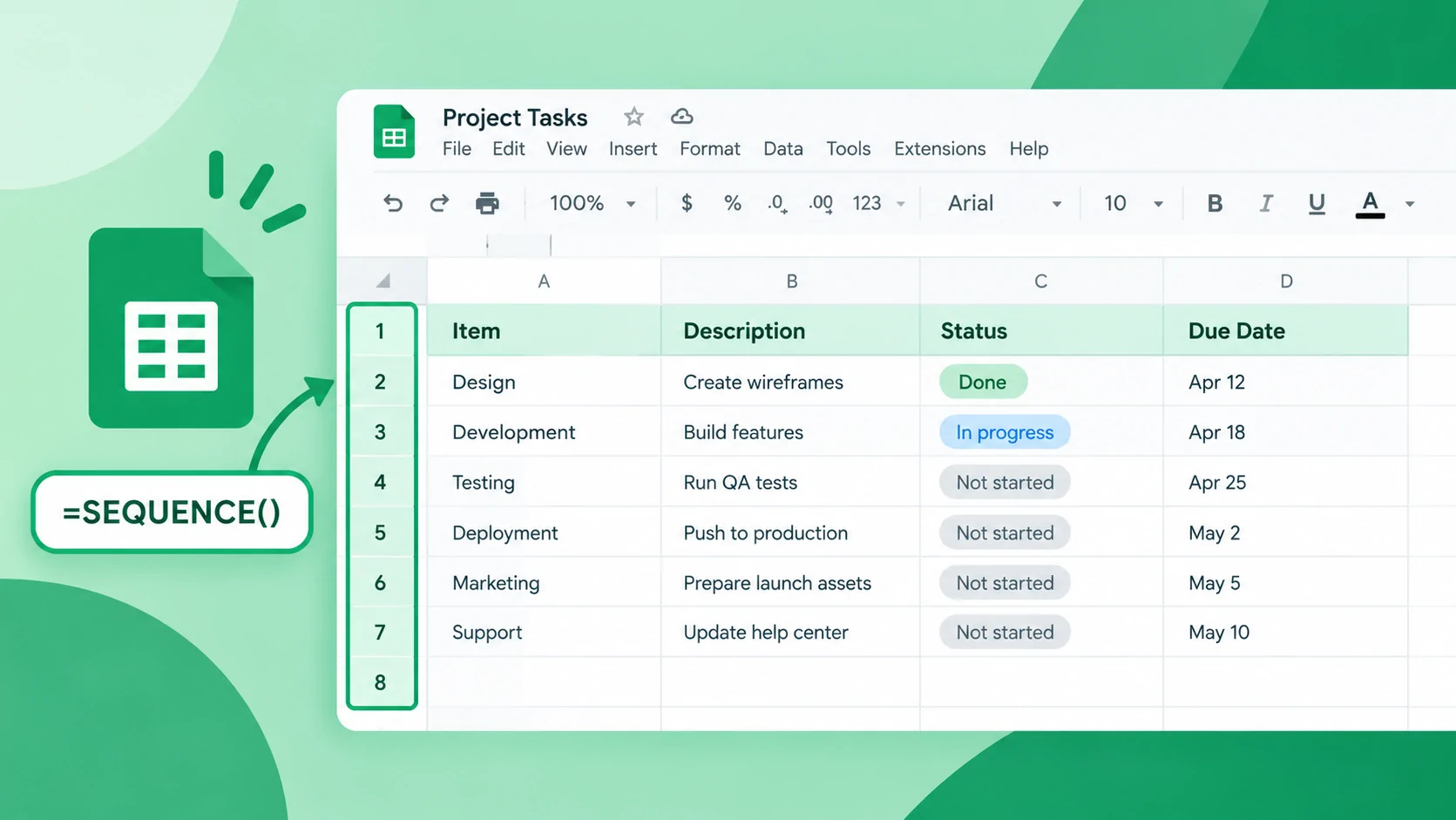Format as percent icon

[x=733, y=203]
